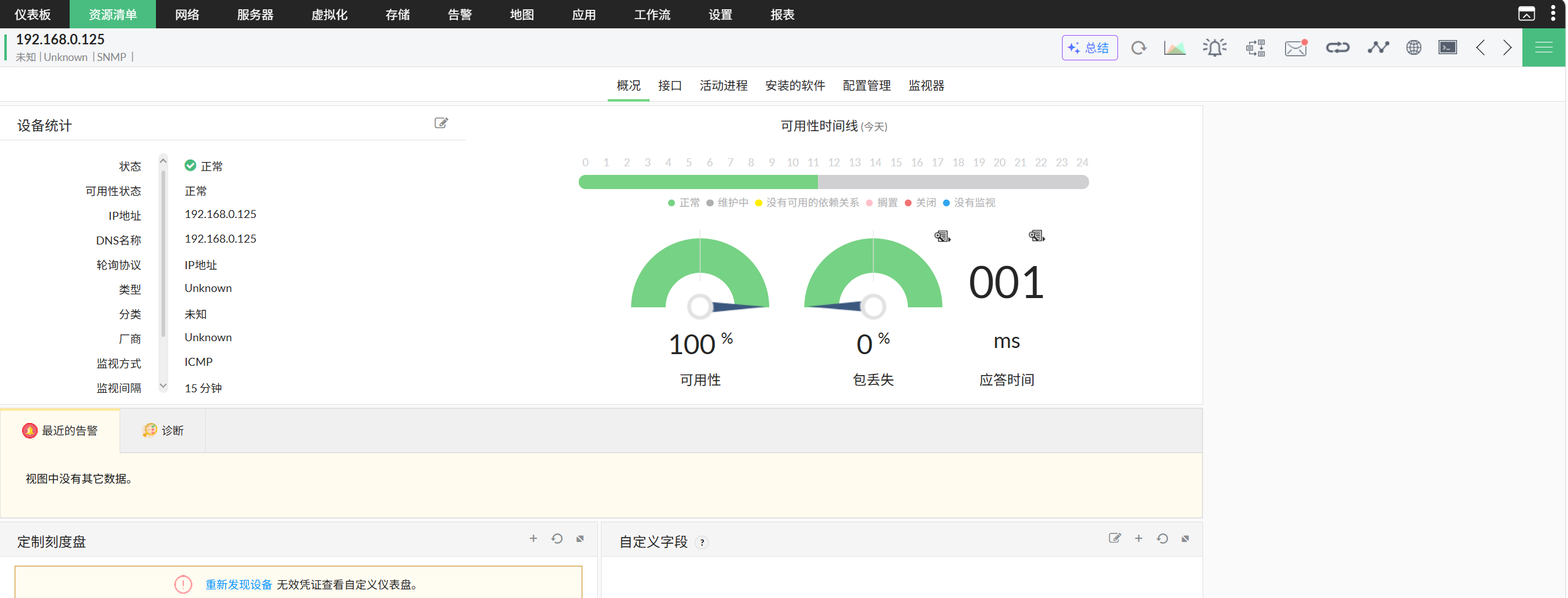Switch to the 安装的软件 tab

click(x=795, y=86)
